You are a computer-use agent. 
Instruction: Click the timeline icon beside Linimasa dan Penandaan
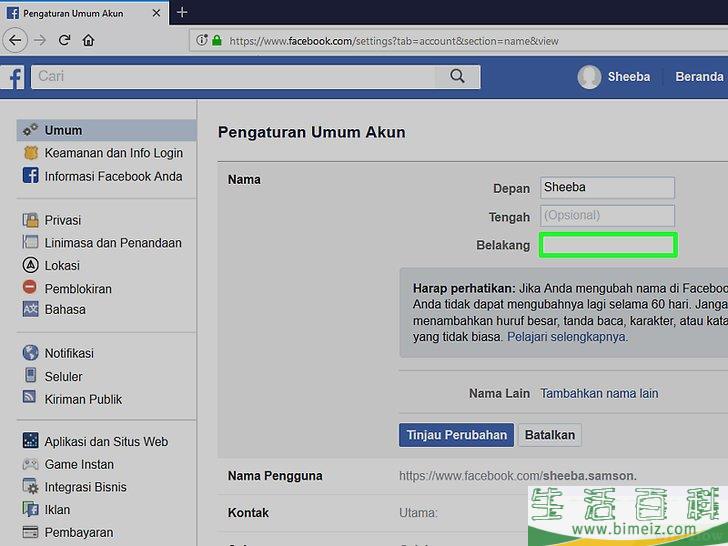coord(30,242)
